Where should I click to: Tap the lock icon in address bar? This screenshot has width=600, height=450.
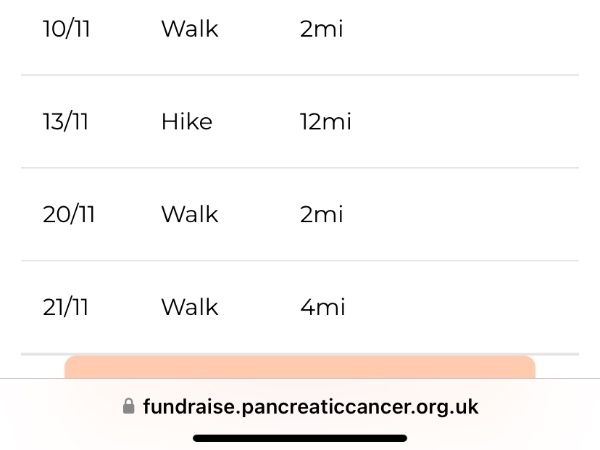pos(128,407)
